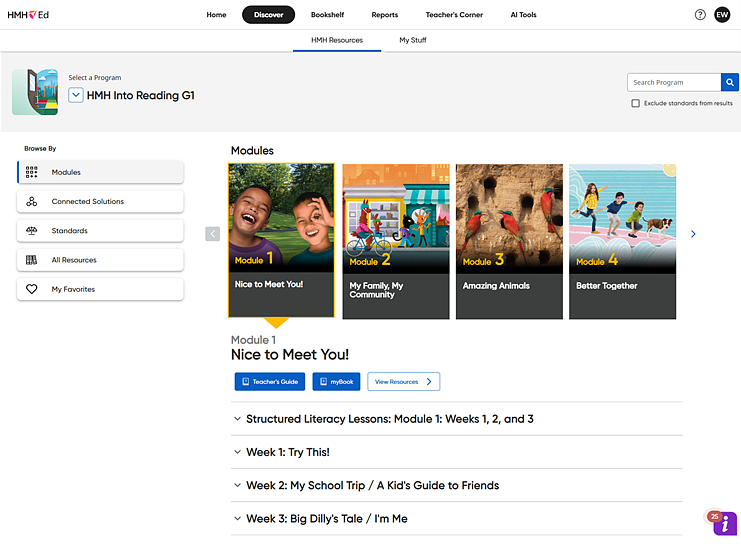Open the Bookshelf menu item

coord(327,15)
